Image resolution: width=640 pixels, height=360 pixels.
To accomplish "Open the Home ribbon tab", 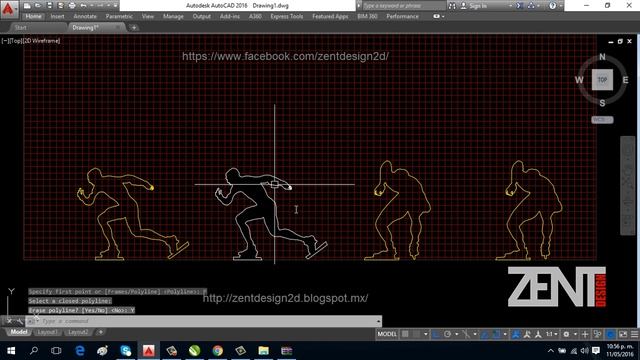I will 33,16.
